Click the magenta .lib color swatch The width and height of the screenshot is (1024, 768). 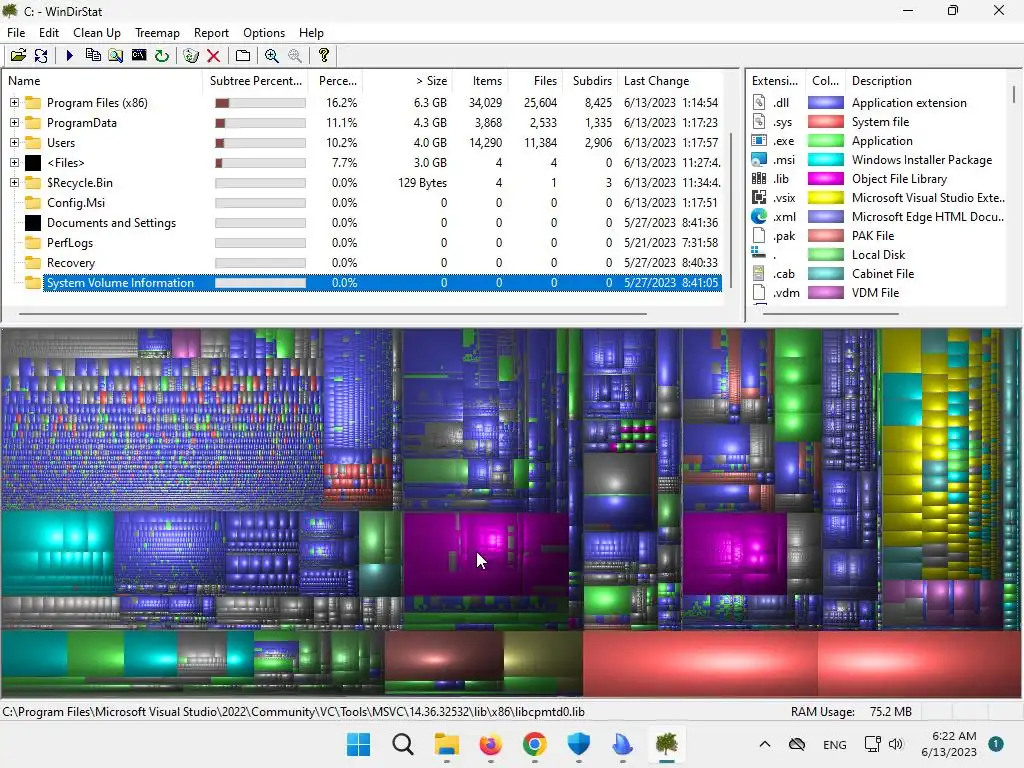pyautogui.click(x=825, y=178)
